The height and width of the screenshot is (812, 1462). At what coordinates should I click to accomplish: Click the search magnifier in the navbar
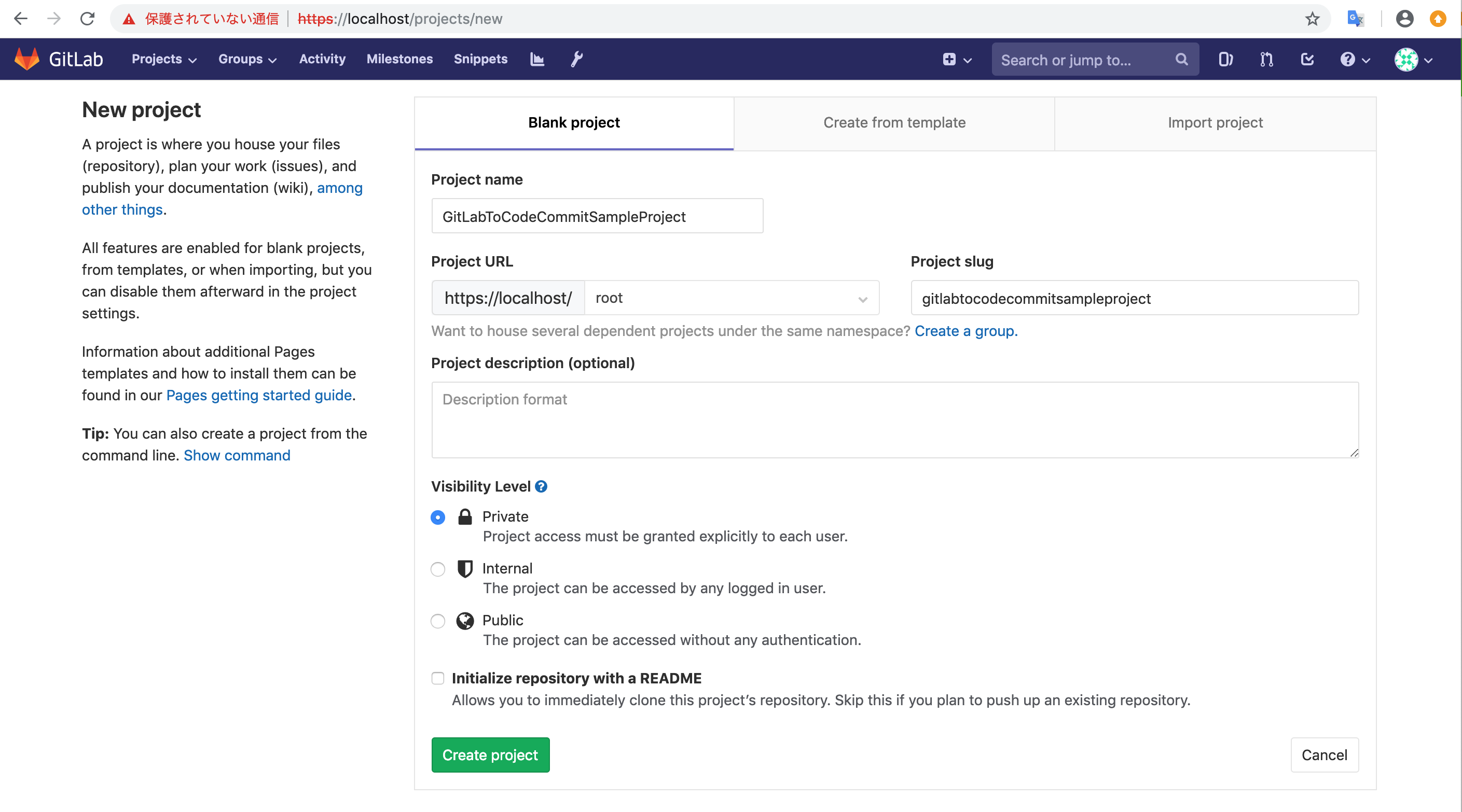click(1181, 59)
